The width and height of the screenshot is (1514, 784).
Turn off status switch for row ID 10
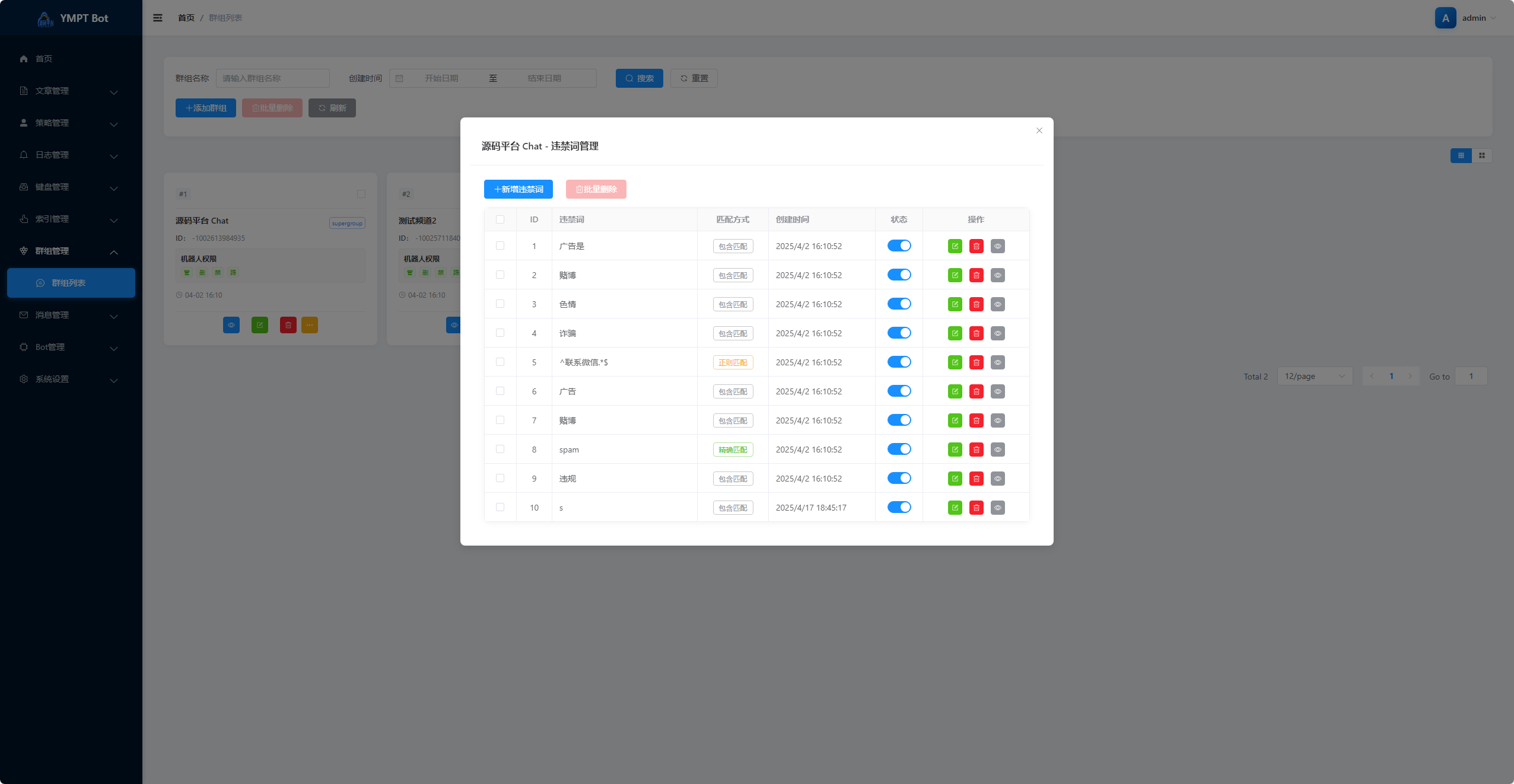coord(899,507)
